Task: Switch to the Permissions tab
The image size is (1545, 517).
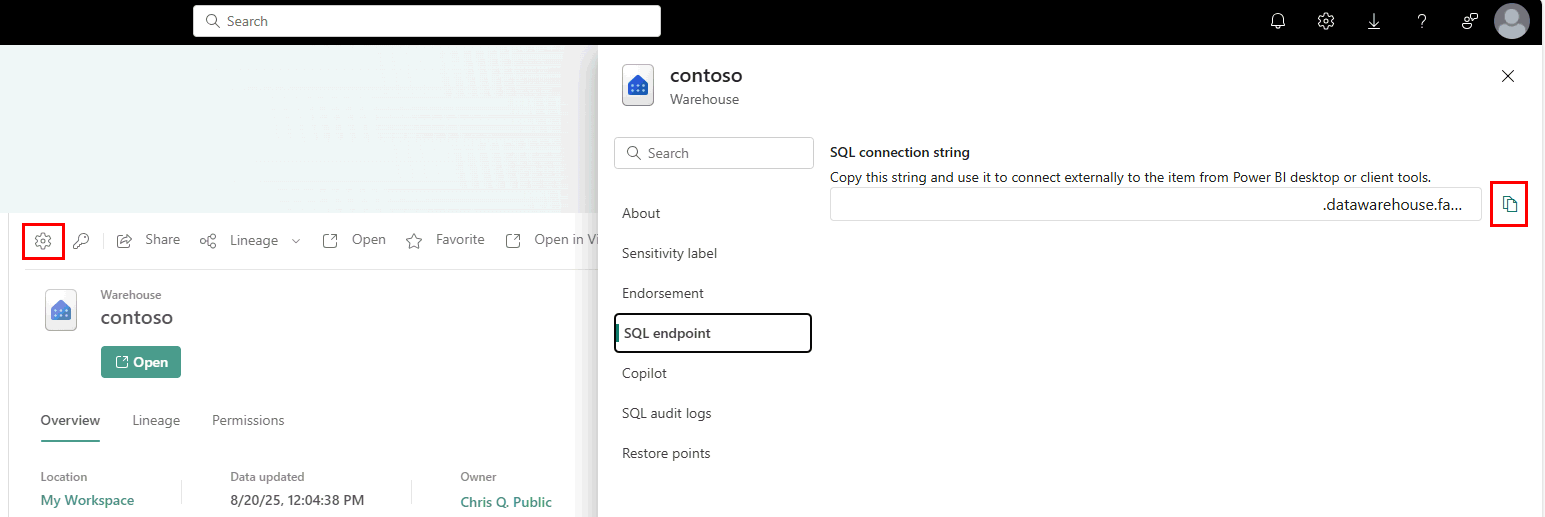Action: tap(248, 420)
